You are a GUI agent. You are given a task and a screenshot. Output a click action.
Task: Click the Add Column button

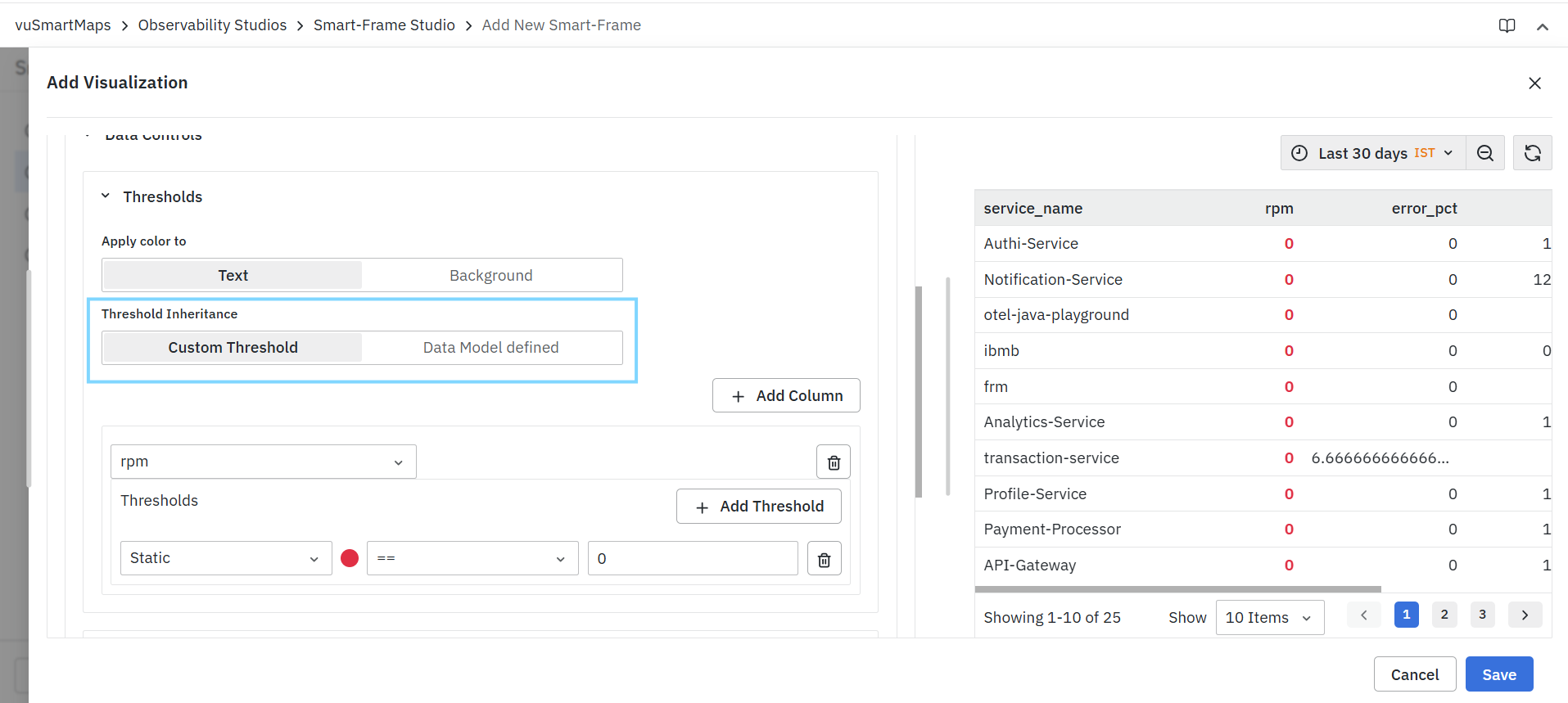coord(786,395)
